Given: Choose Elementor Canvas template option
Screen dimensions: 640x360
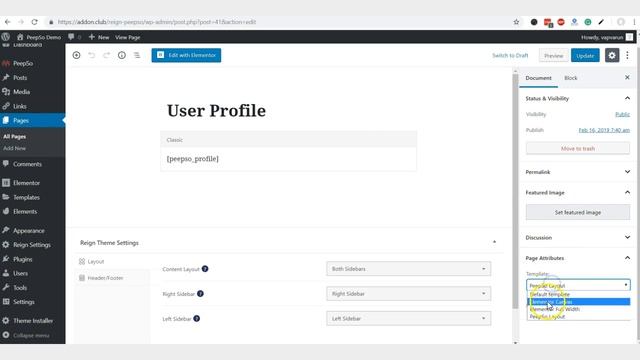Looking at the screenshot, I should (x=579, y=302).
